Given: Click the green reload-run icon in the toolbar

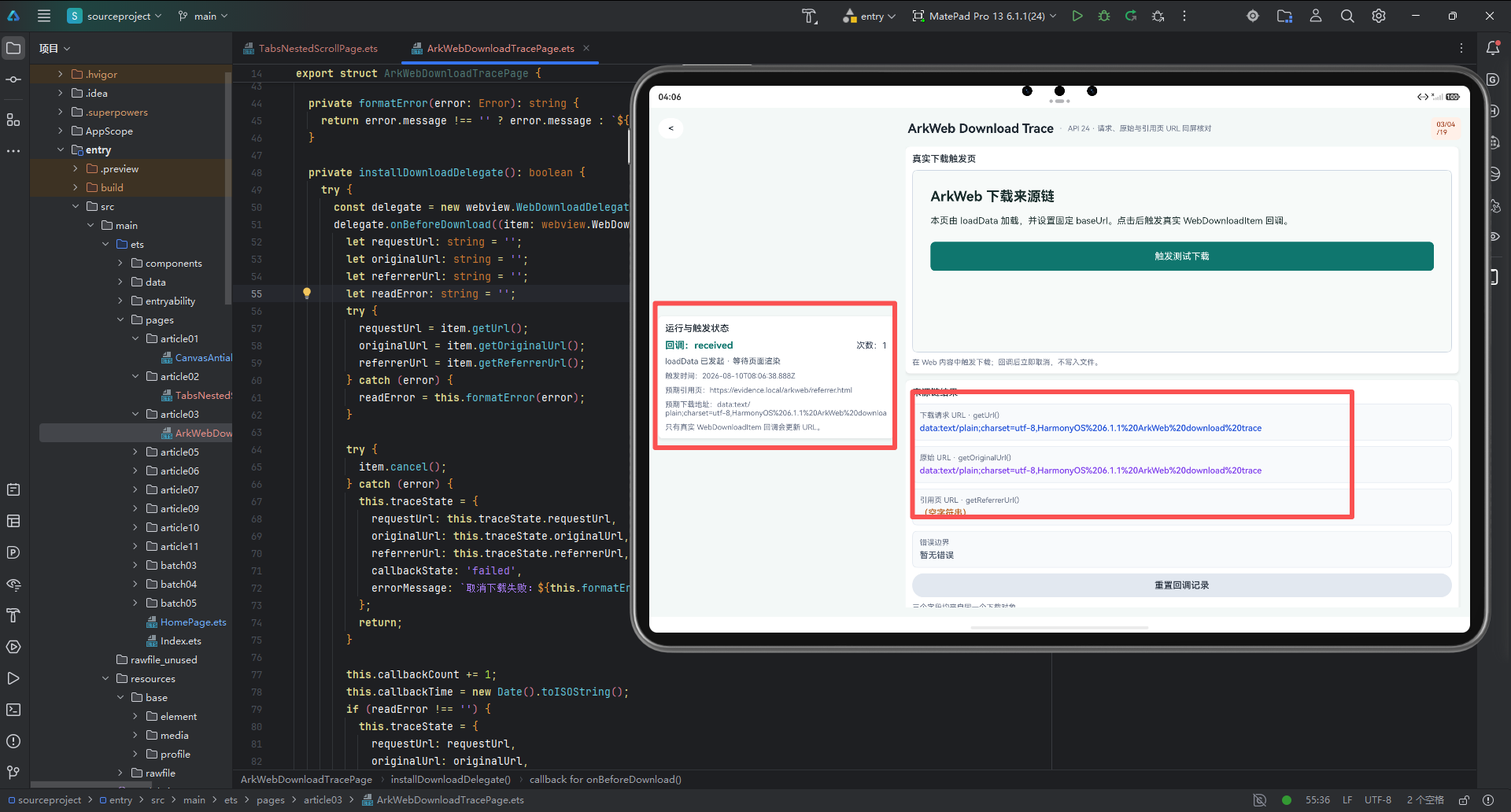Looking at the screenshot, I should tap(1131, 16).
